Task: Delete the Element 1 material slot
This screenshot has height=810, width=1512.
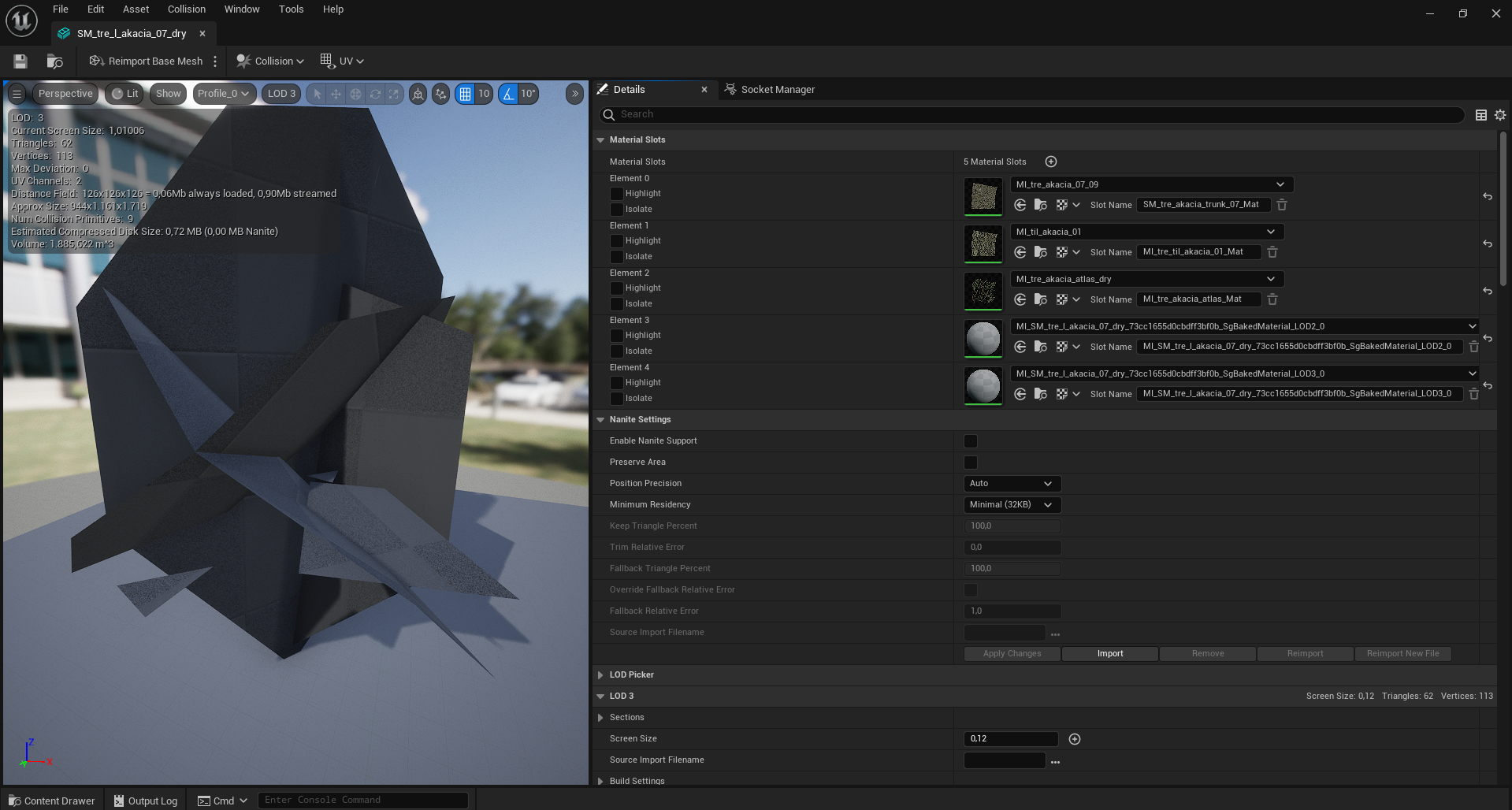Action: click(x=1272, y=252)
